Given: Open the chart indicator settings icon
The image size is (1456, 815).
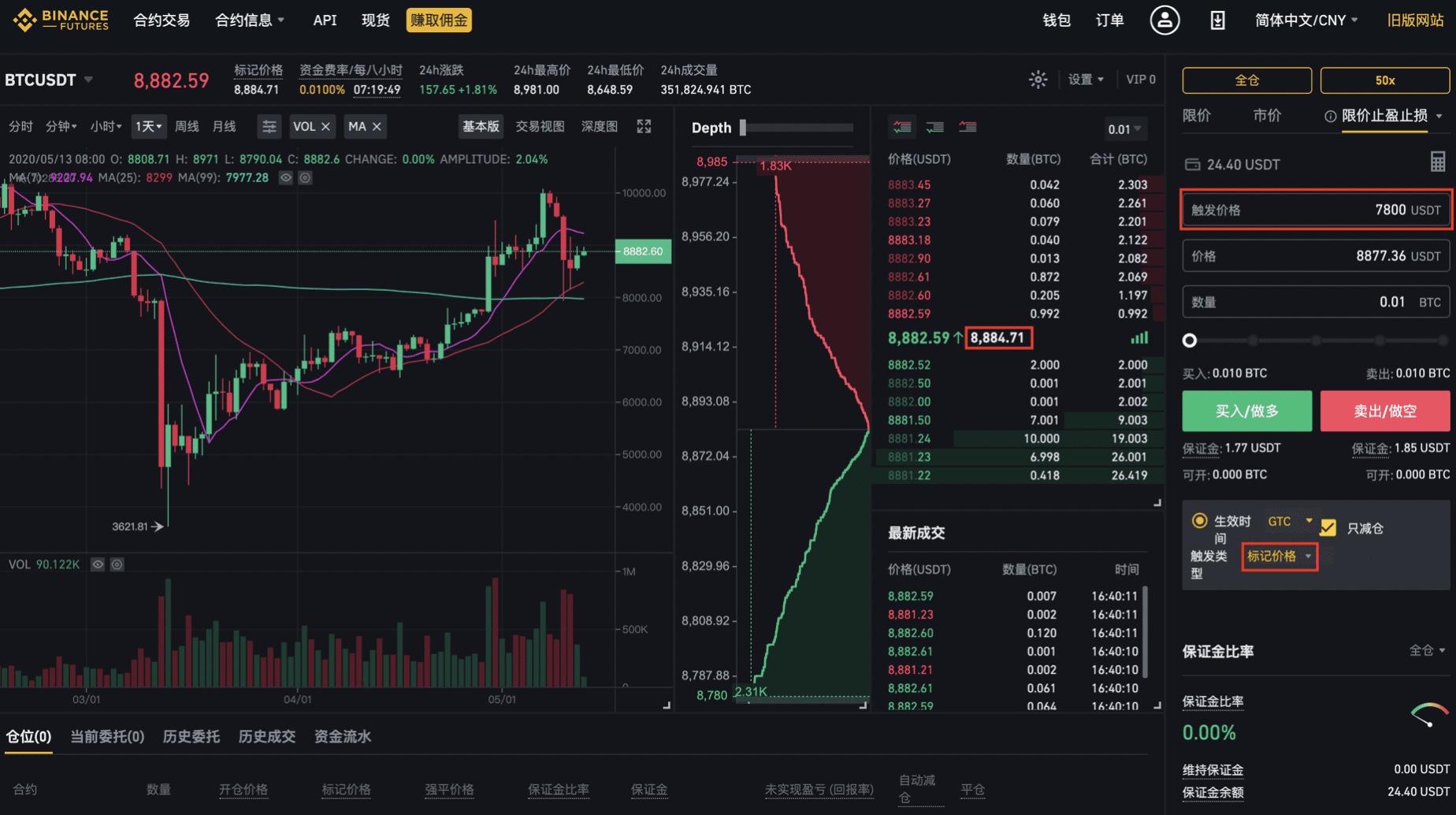Looking at the screenshot, I should point(269,127).
